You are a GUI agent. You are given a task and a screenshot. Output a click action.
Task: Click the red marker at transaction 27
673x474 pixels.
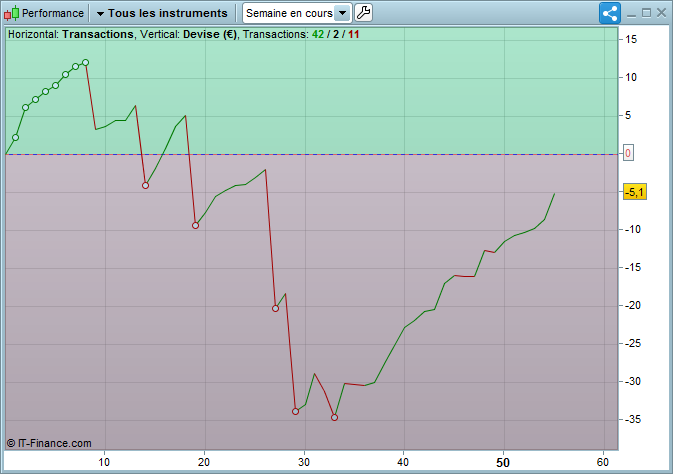click(276, 308)
